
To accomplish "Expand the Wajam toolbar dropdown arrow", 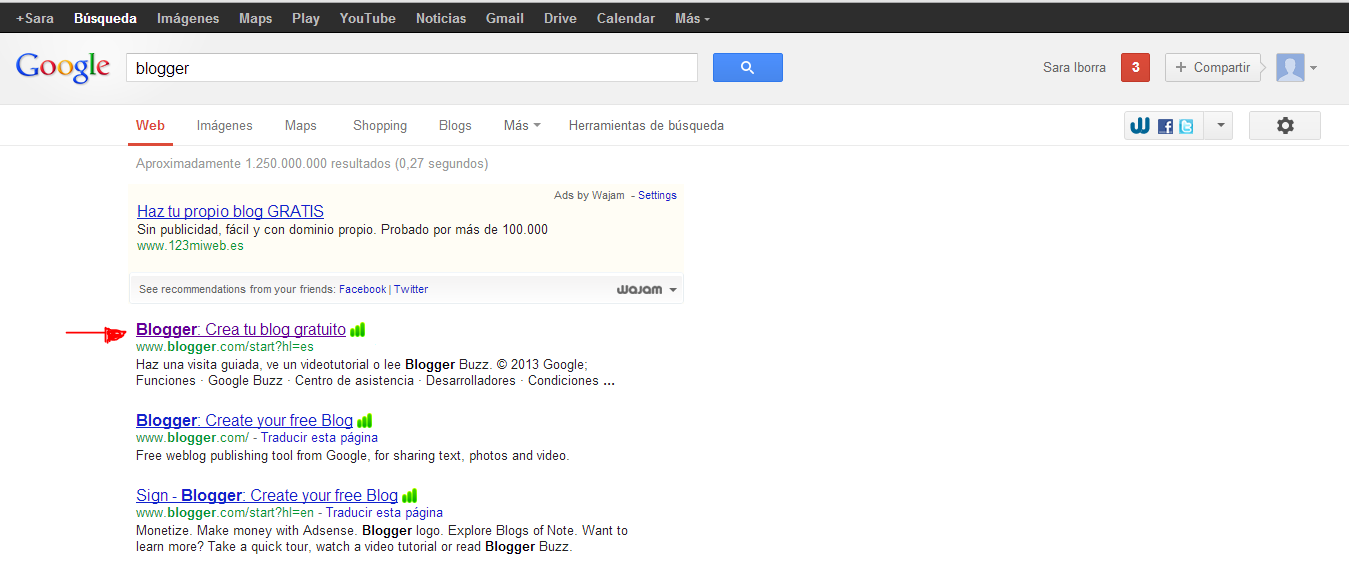I will [x=1219, y=126].
